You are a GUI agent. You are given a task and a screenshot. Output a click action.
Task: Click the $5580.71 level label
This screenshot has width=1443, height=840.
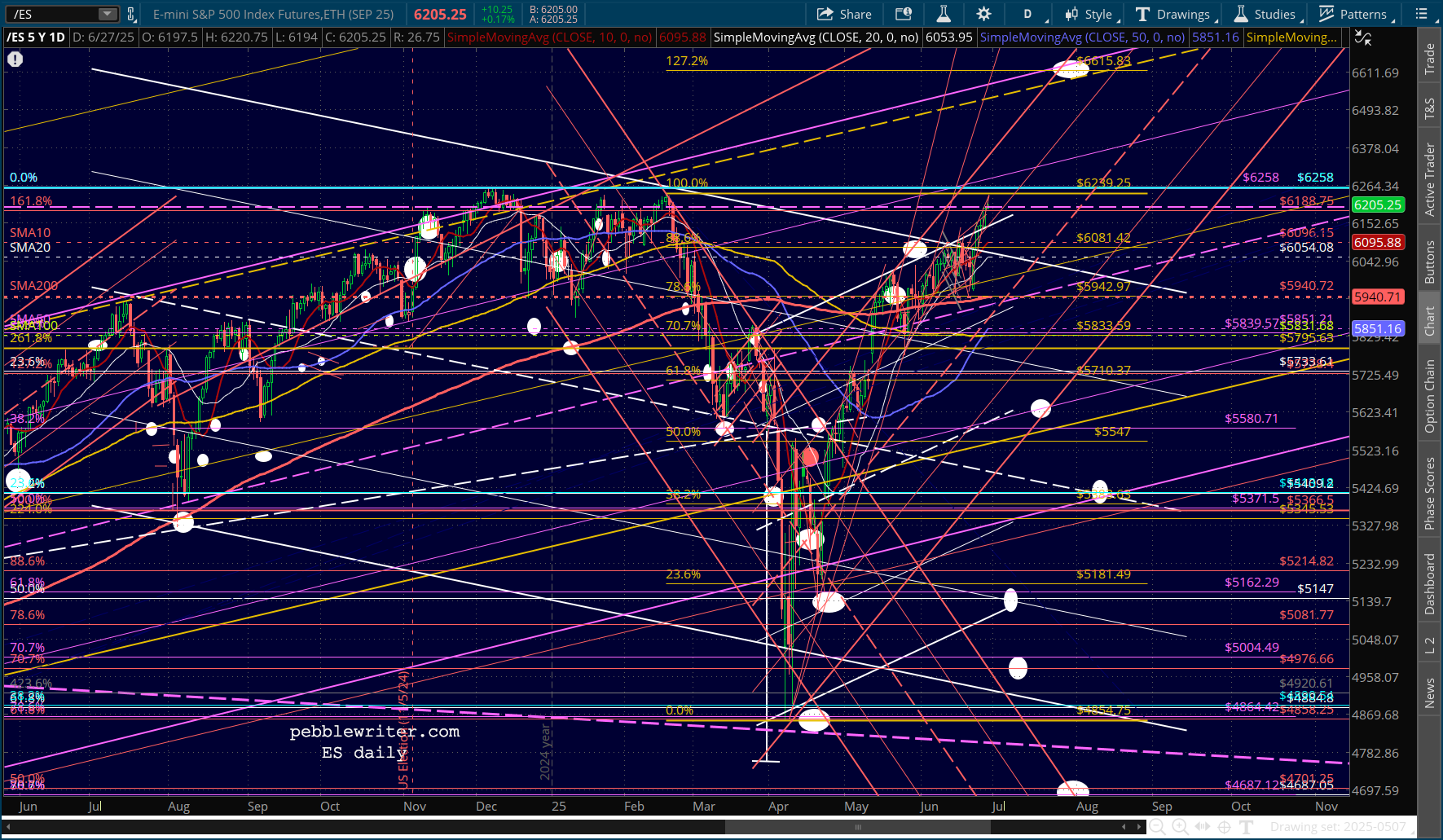pos(1252,419)
